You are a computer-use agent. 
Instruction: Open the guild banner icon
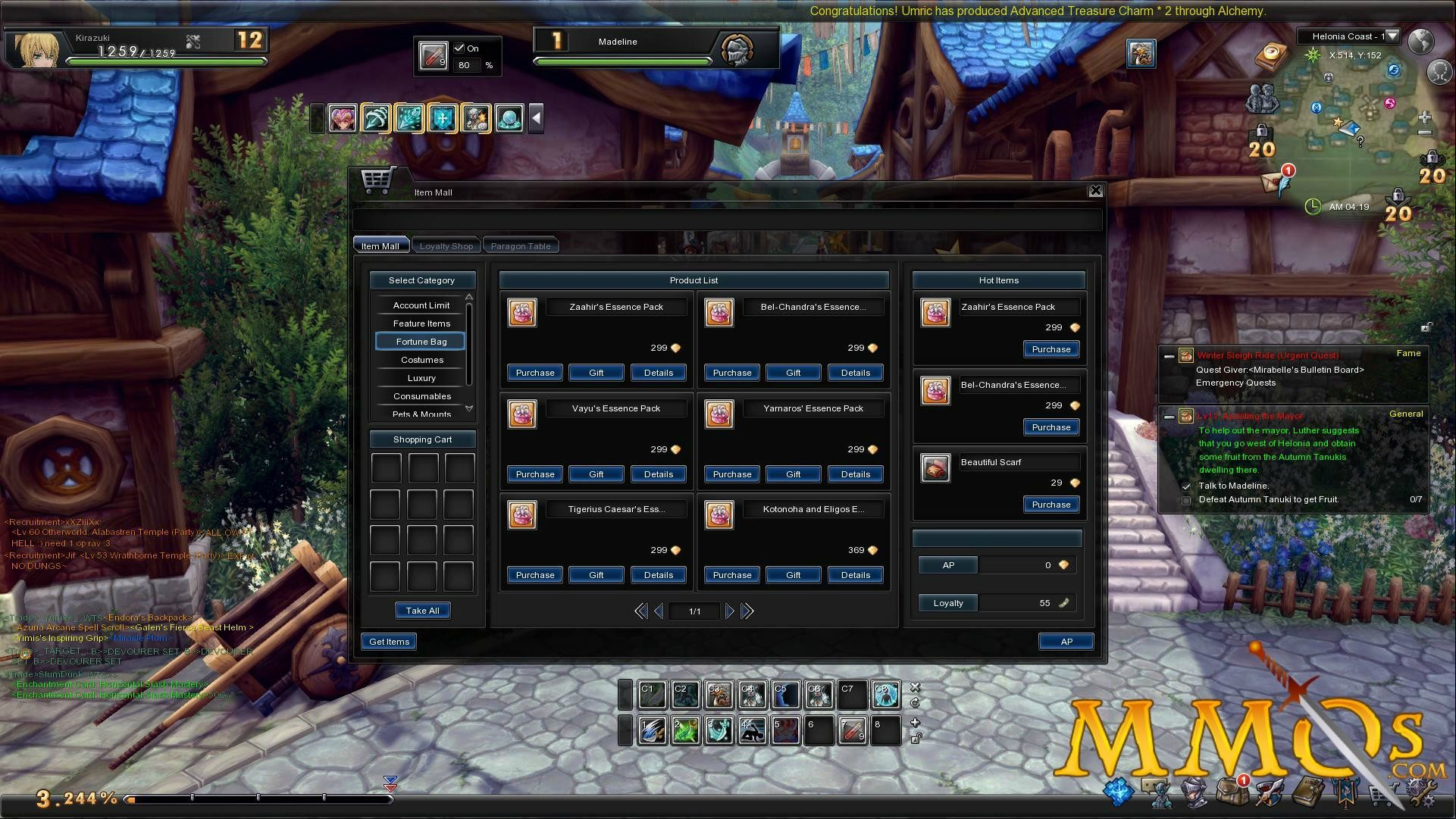[1345, 793]
